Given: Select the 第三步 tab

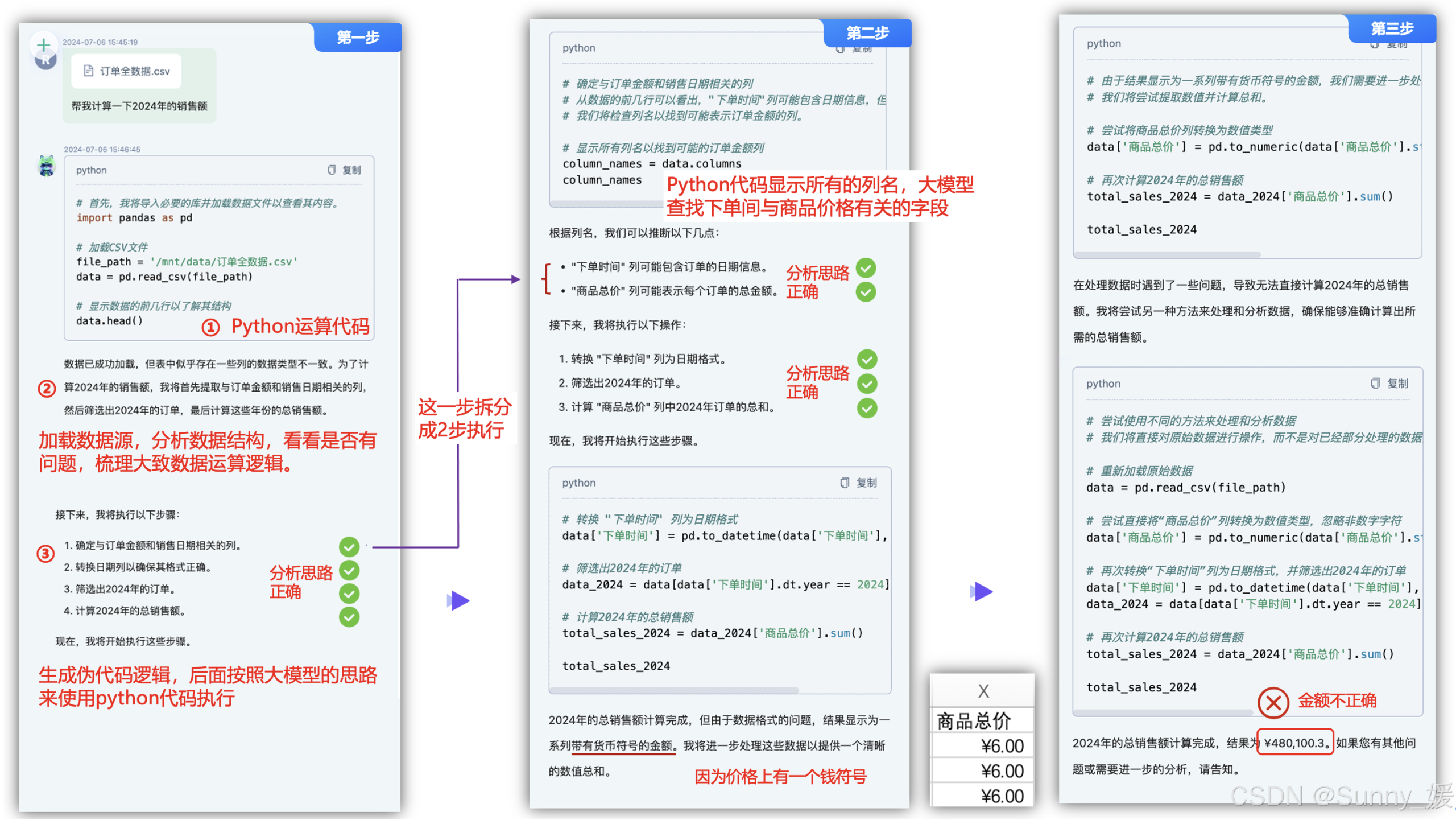Looking at the screenshot, I should [x=1391, y=28].
